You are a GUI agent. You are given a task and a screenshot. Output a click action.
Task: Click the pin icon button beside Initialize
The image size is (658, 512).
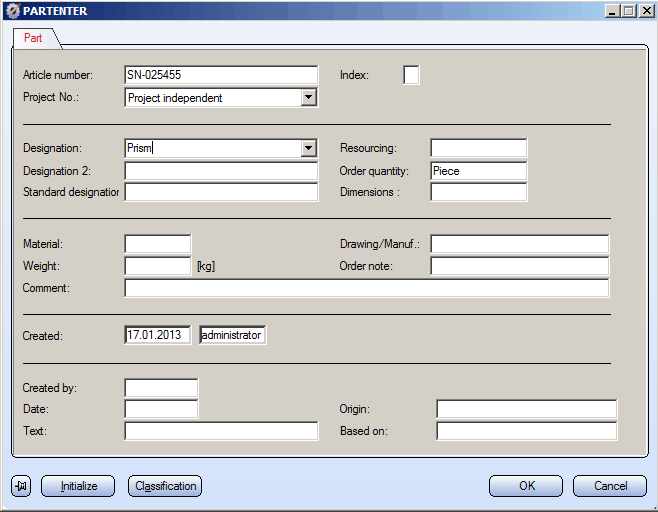point(21,486)
